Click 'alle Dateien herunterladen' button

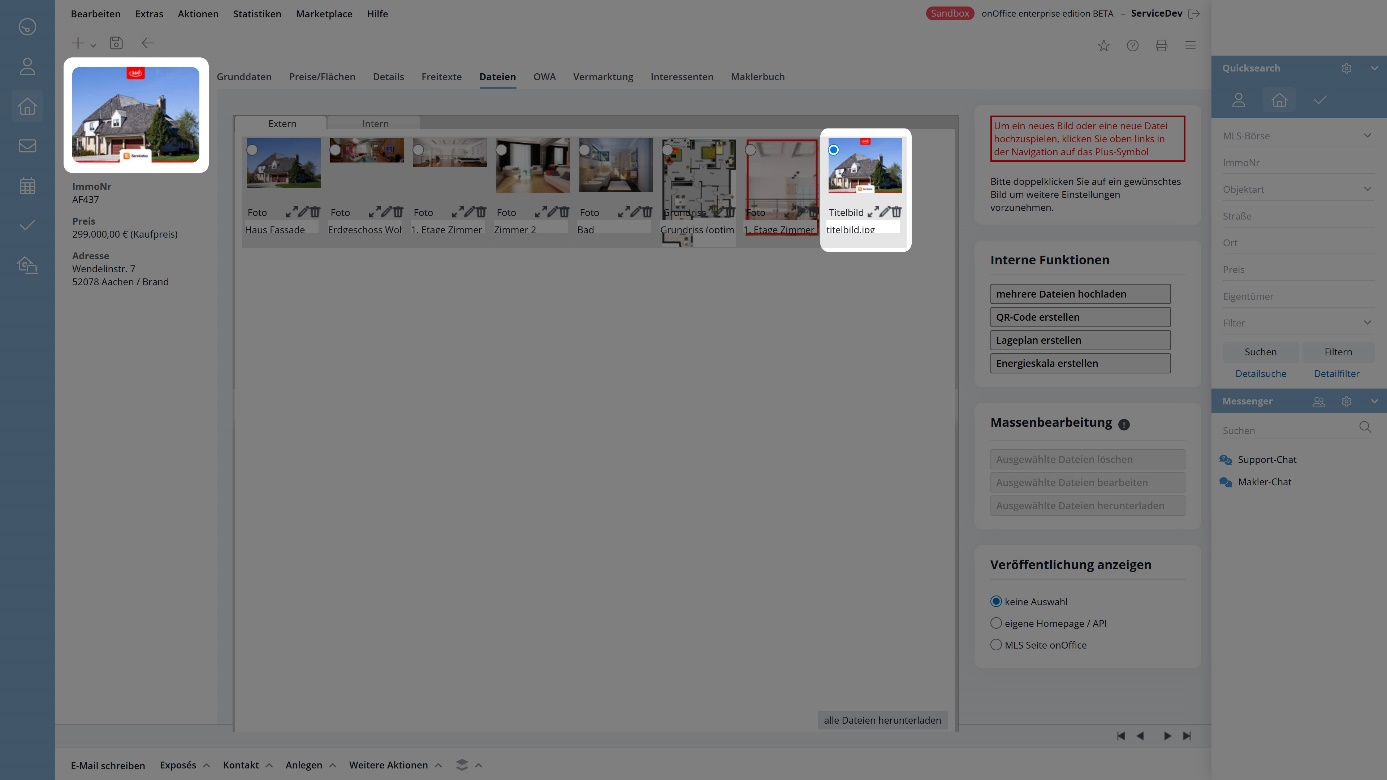pyautogui.click(x=882, y=720)
